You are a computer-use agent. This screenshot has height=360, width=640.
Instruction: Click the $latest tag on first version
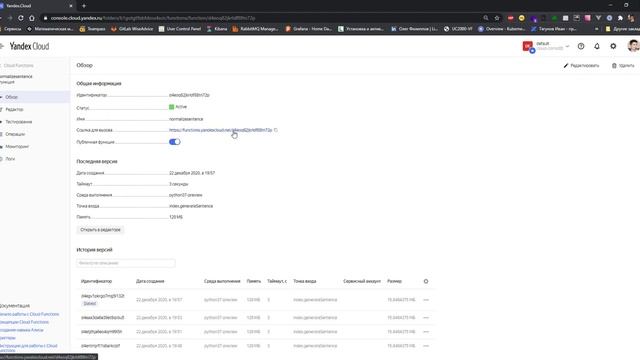click(x=90, y=303)
